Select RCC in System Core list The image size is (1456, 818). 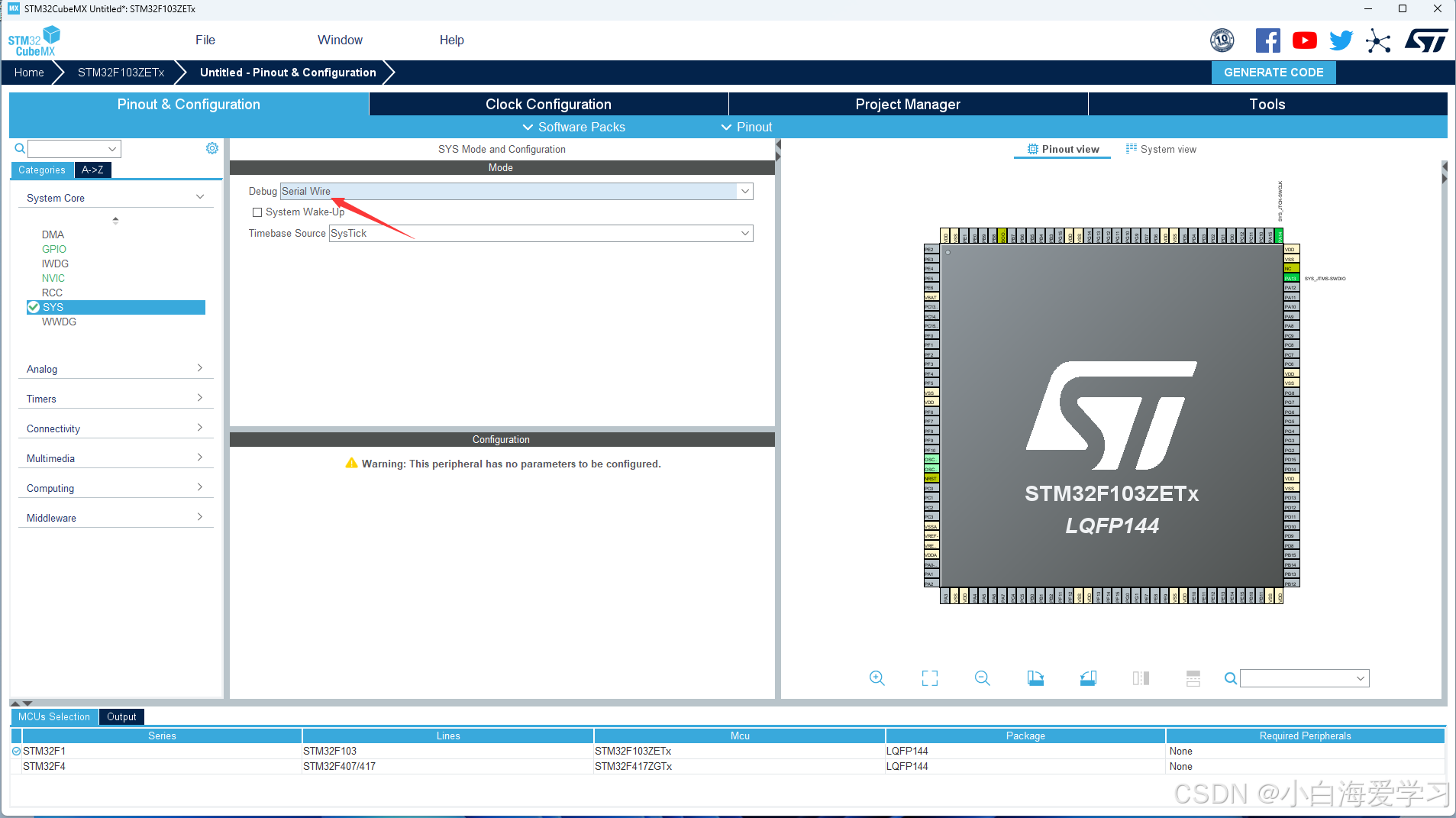52,293
